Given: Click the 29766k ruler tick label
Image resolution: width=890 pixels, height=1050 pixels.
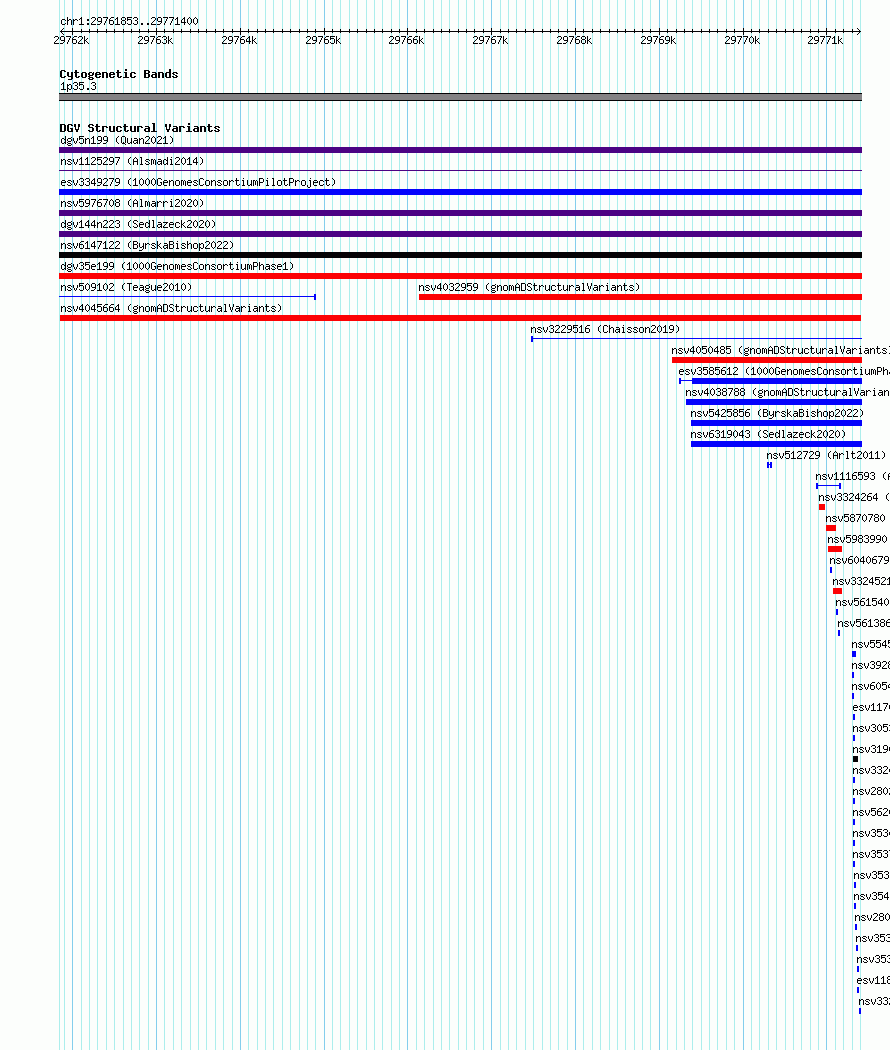Looking at the screenshot, I should pyautogui.click(x=406, y=40).
